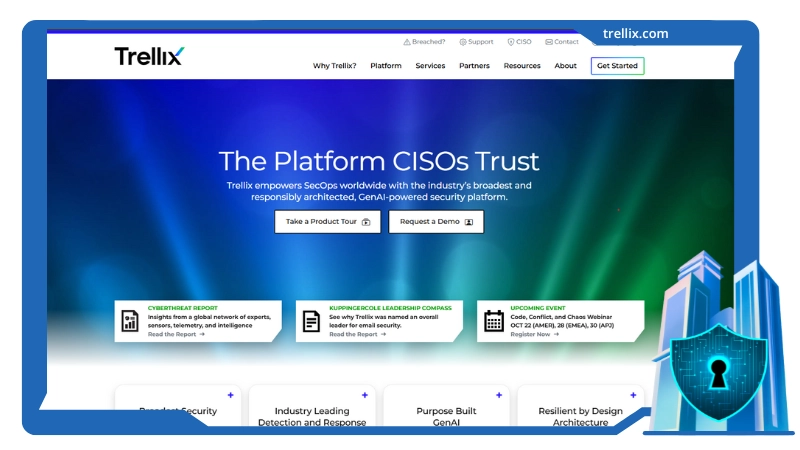Click the Support gear icon
This screenshot has height=450, width=800.
point(463,42)
